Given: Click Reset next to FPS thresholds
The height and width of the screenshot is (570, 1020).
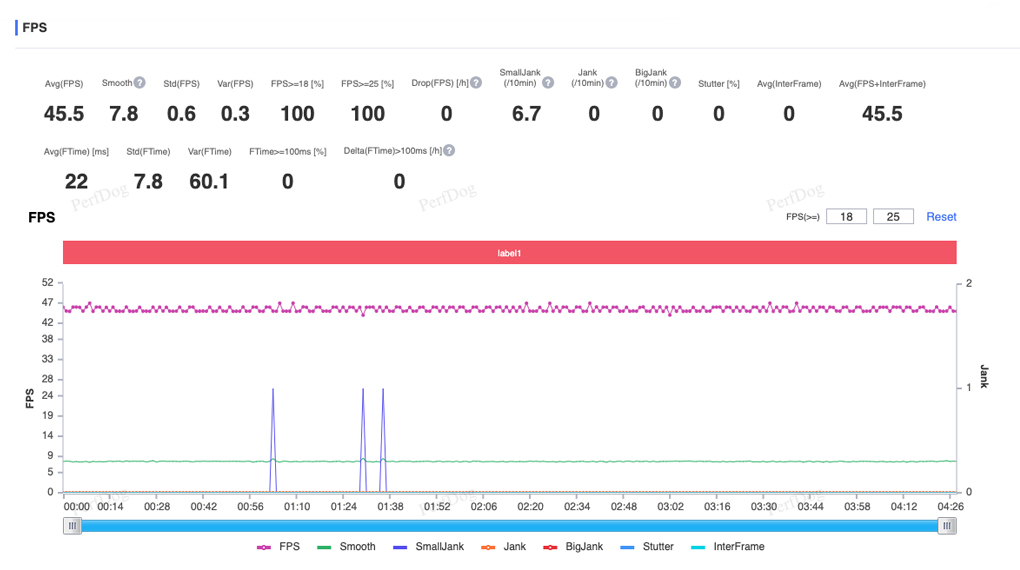Looking at the screenshot, I should tap(941, 217).
